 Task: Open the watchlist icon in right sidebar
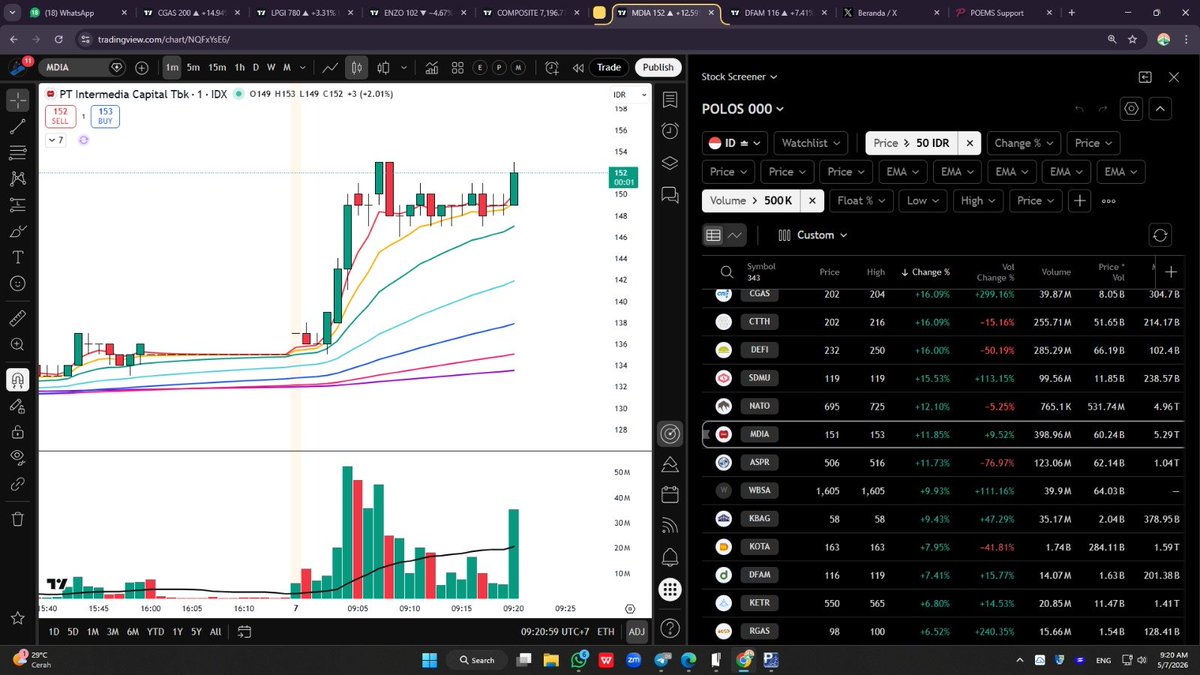[x=670, y=100]
